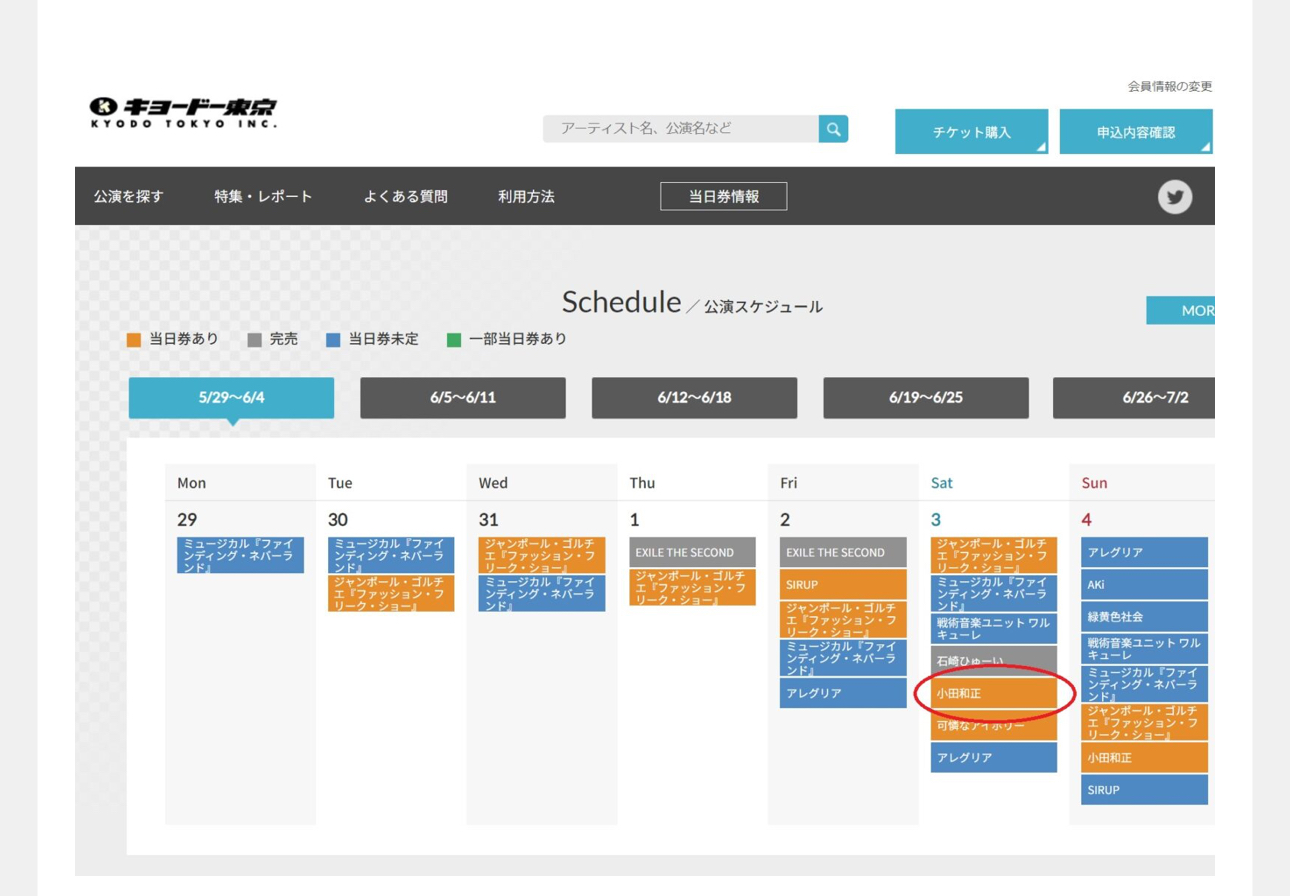Open Sunday 4 戦術音楽ユニット ワルキューレ event
1290x896 pixels.
(x=1145, y=648)
